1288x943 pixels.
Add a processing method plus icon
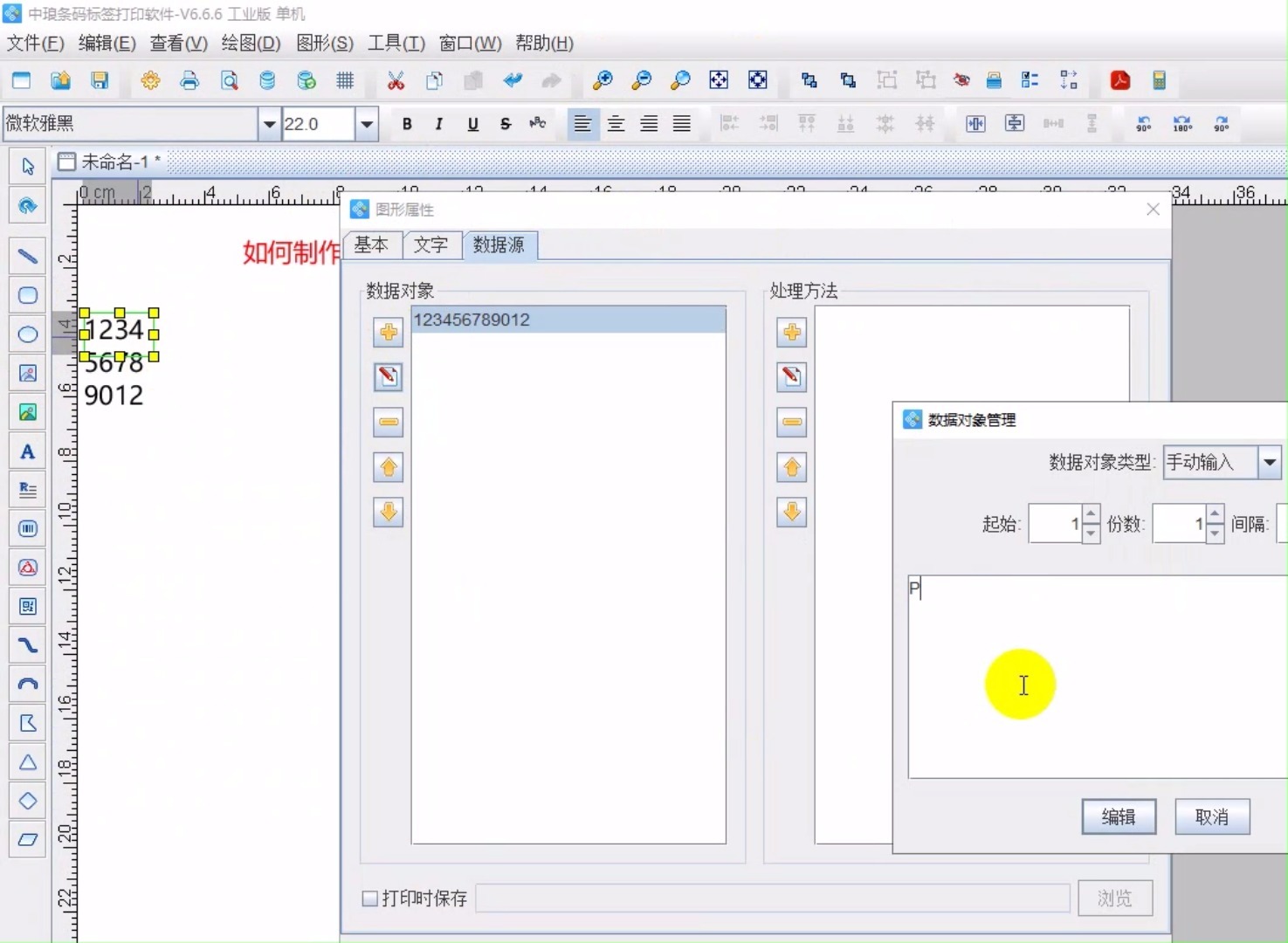pos(792,332)
